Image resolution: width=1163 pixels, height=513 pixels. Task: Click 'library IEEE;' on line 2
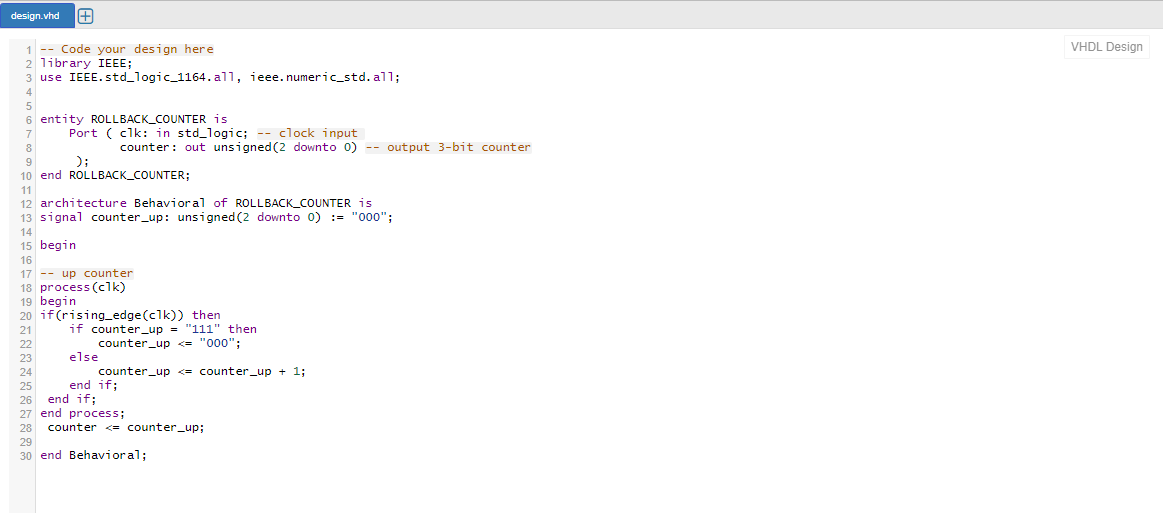pyautogui.click(x=86, y=63)
